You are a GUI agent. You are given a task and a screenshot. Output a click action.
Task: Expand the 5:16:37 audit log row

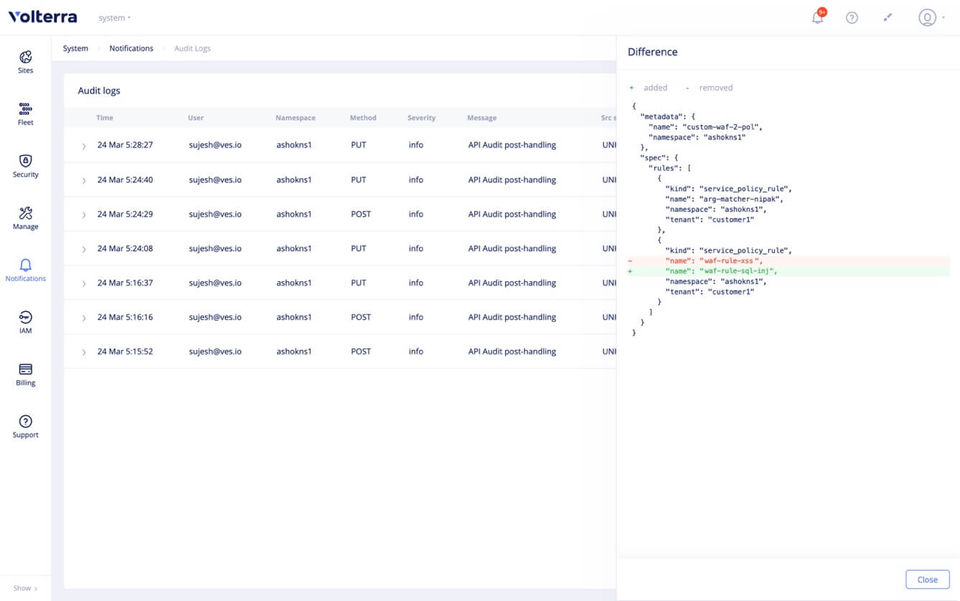point(84,283)
